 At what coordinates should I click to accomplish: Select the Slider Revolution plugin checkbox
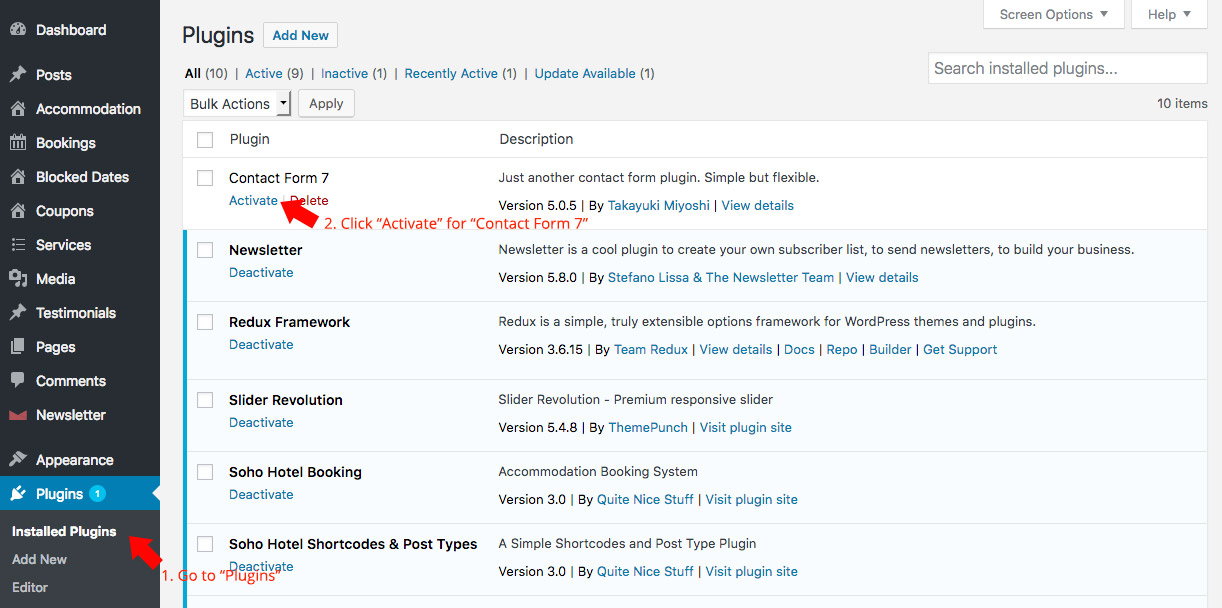(x=205, y=400)
